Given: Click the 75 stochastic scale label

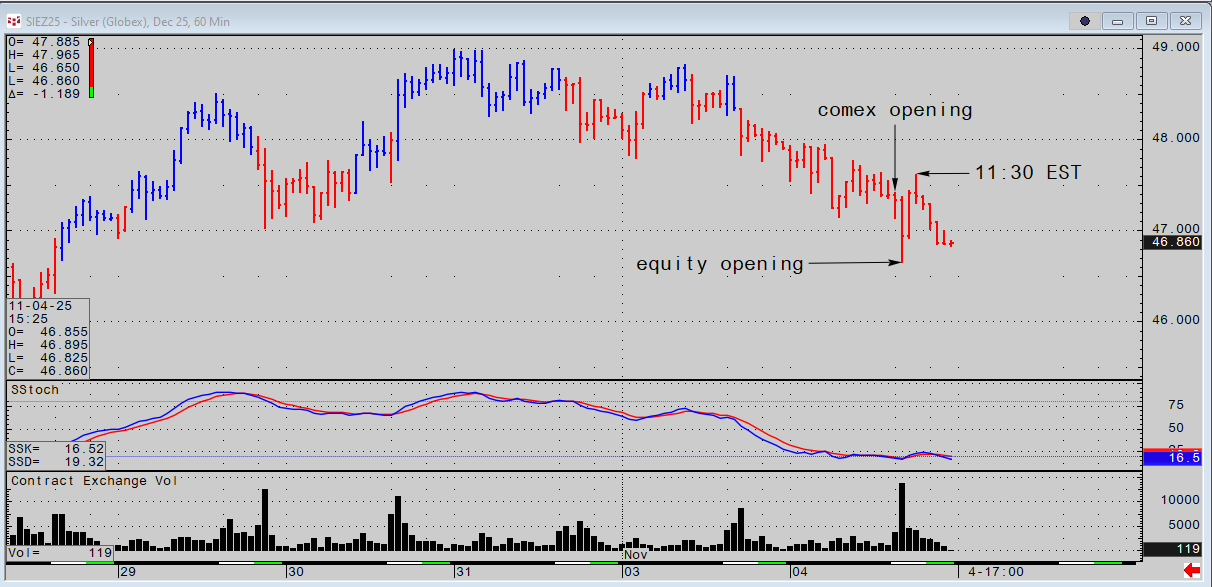Looking at the screenshot, I should [1174, 404].
